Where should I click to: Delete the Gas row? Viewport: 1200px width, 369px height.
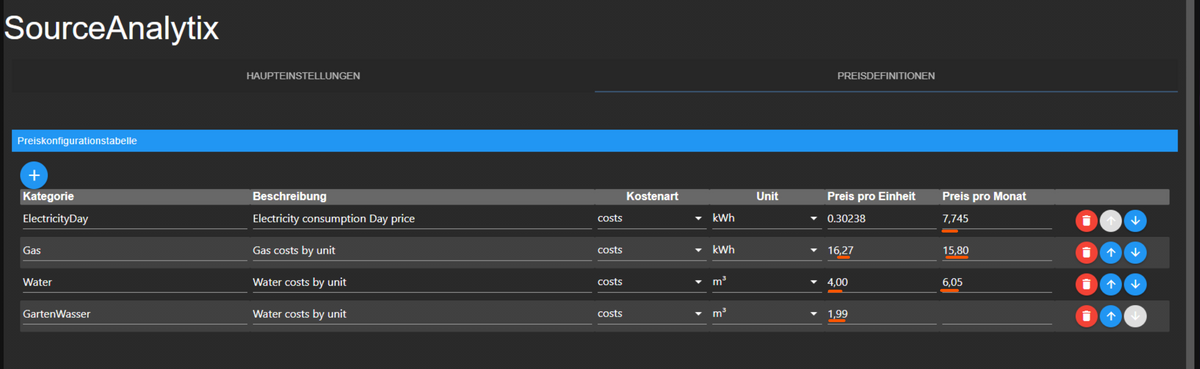(x=1086, y=253)
